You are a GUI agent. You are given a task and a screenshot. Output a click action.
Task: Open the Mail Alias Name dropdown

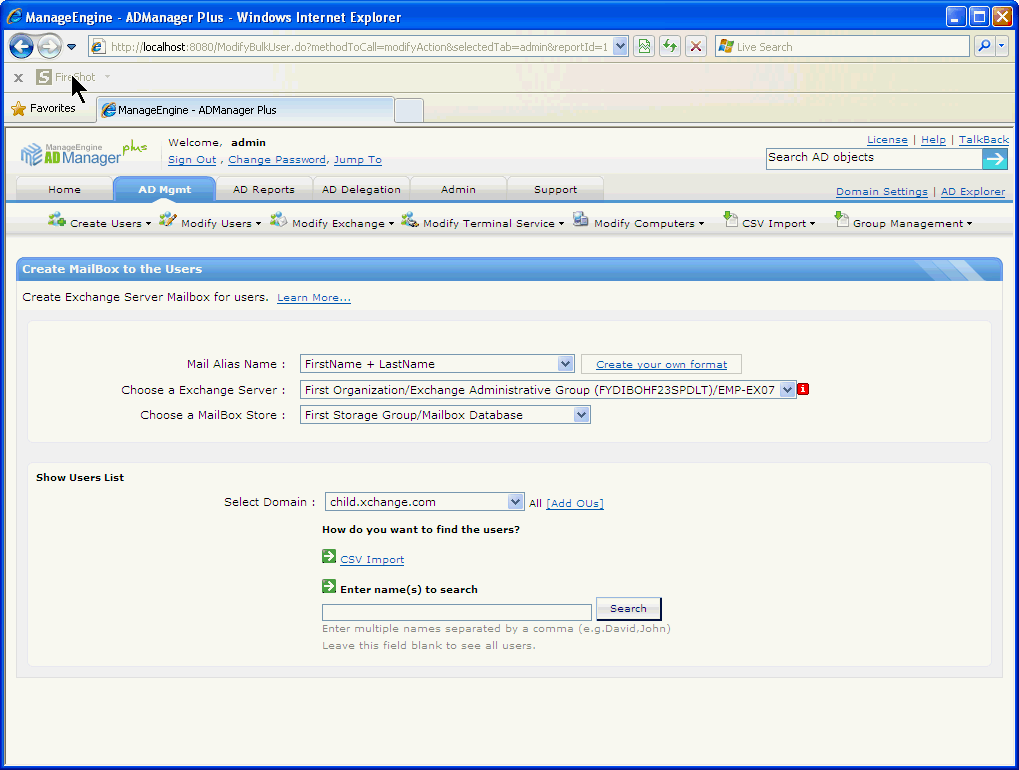437,364
